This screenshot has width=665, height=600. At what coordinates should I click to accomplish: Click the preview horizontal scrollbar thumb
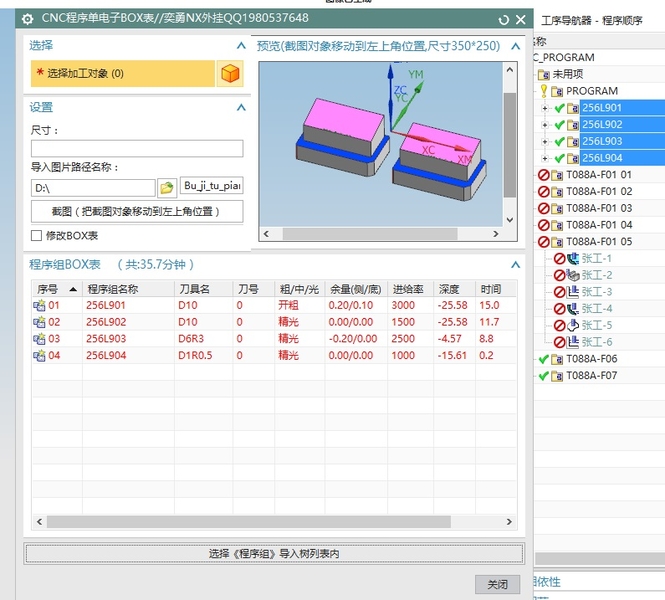[370, 234]
